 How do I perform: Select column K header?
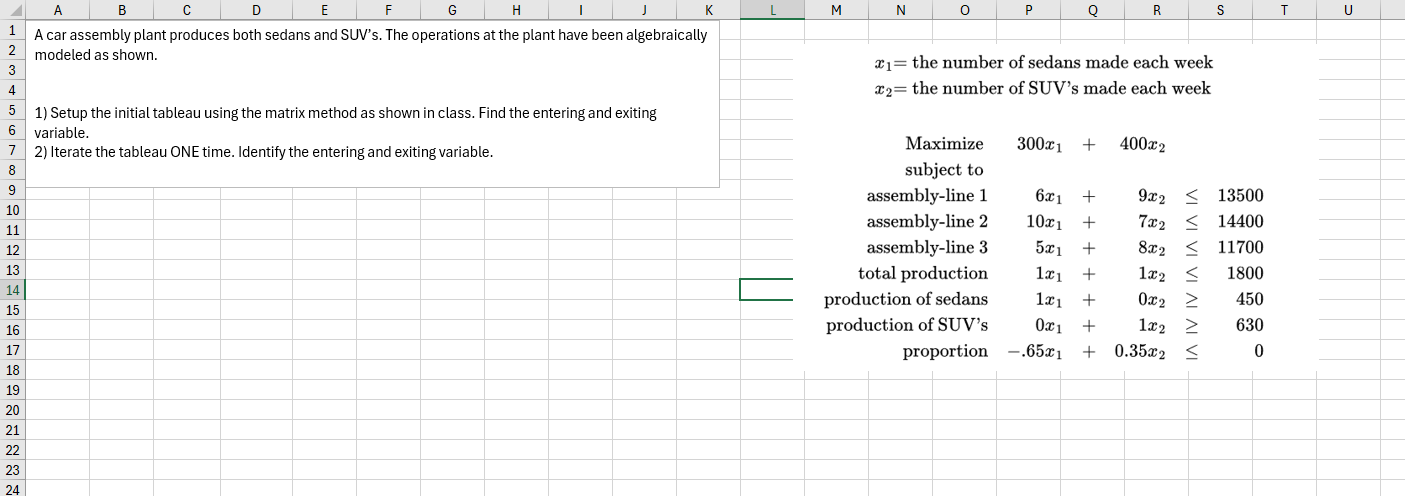coord(709,9)
